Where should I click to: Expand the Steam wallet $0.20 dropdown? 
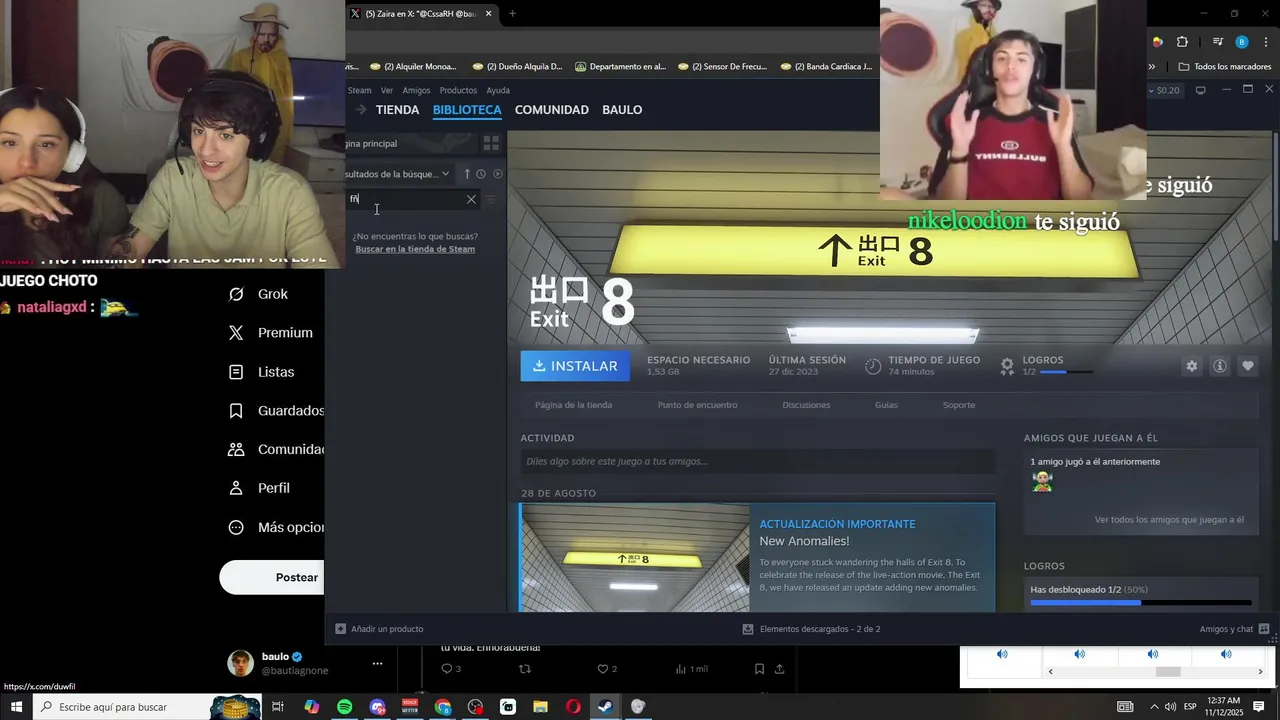1167,90
